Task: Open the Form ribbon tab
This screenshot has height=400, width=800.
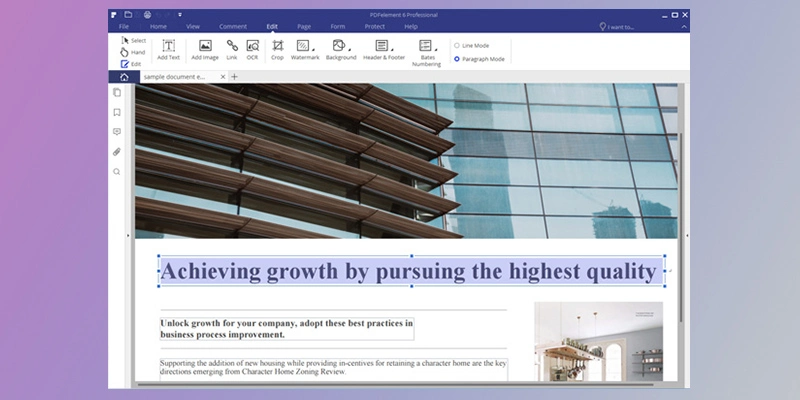Action: (338, 27)
